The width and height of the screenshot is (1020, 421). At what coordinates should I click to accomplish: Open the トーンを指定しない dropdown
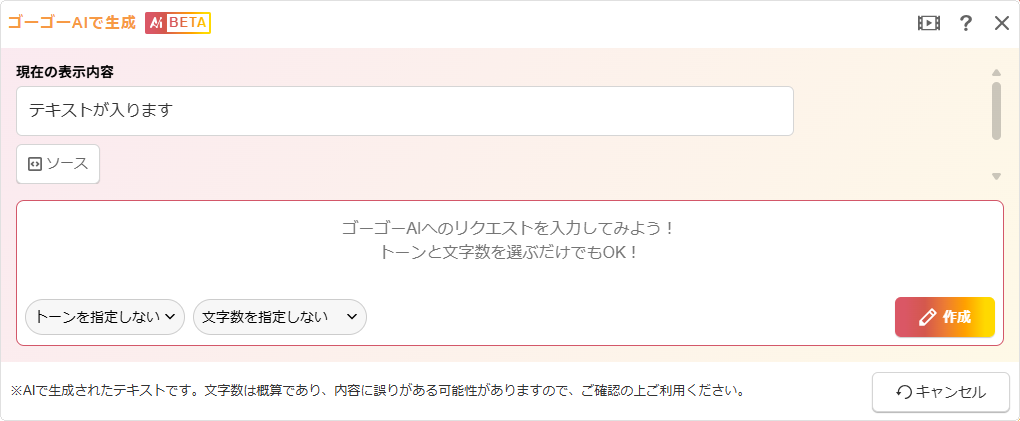pyautogui.click(x=104, y=317)
